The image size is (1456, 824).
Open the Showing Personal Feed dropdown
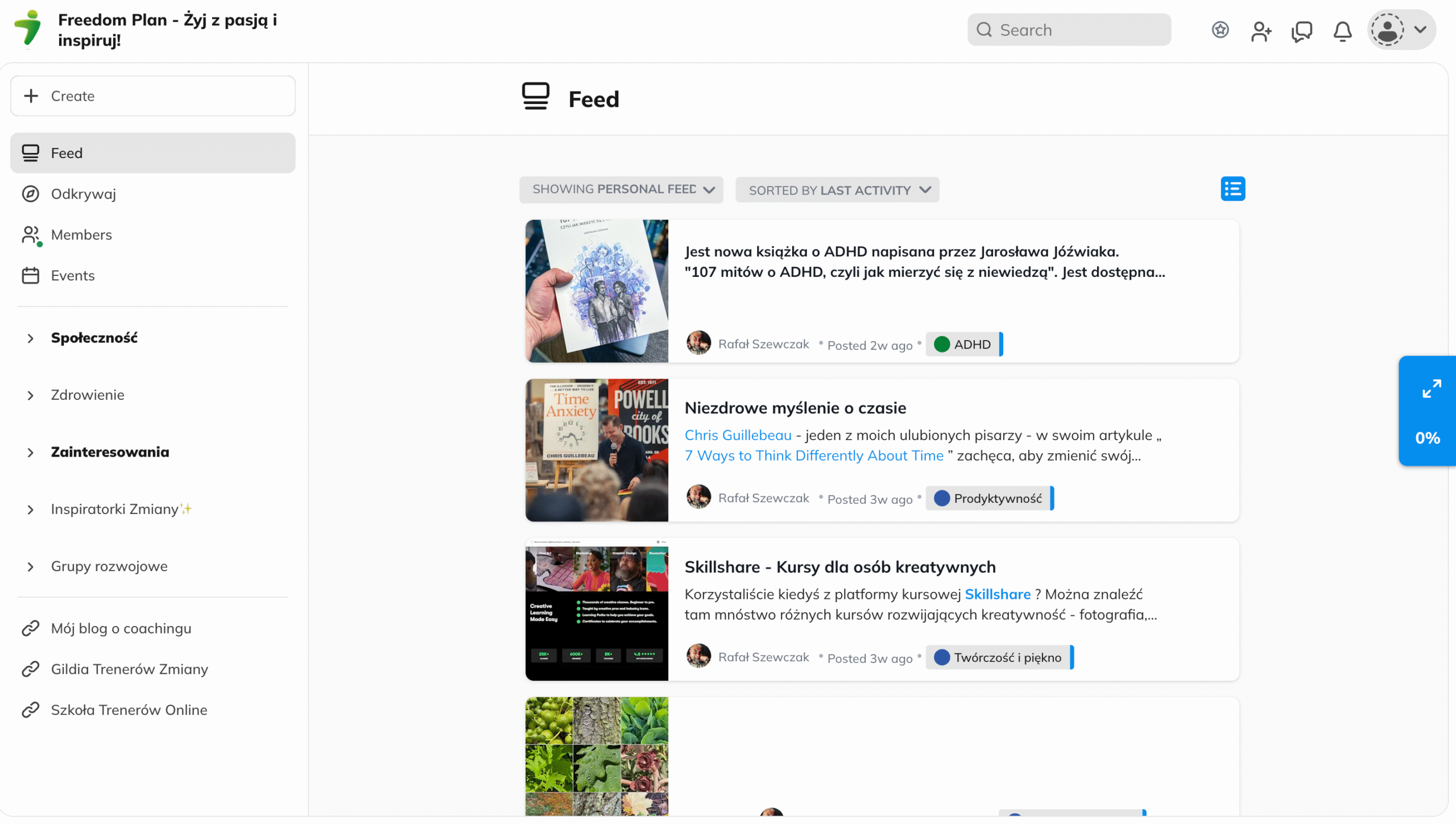pos(621,189)
